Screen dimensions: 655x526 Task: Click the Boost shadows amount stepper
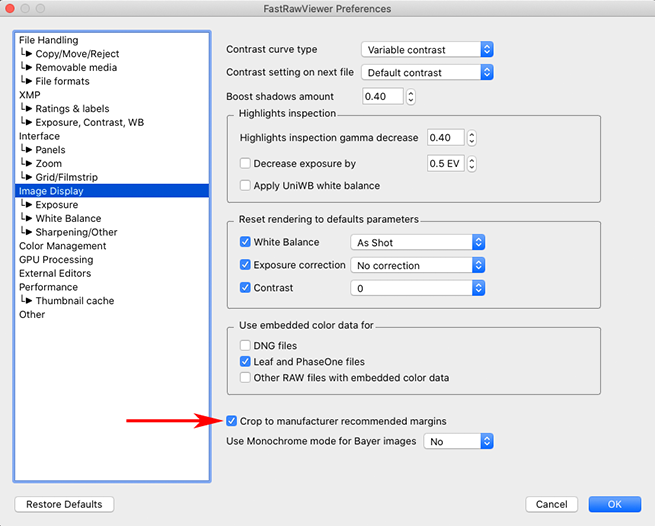coord(410,97)
